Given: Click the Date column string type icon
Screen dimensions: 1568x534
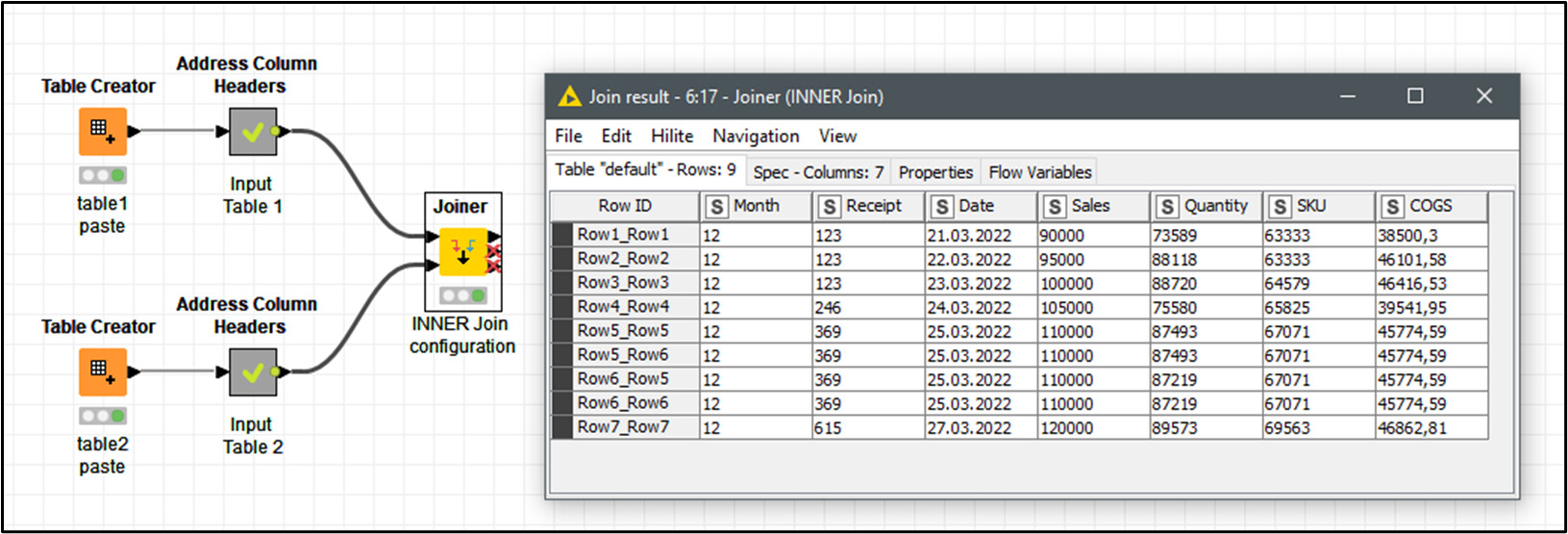Looking at the screenshot, I should pyautogui.click(x=942, y=207).
